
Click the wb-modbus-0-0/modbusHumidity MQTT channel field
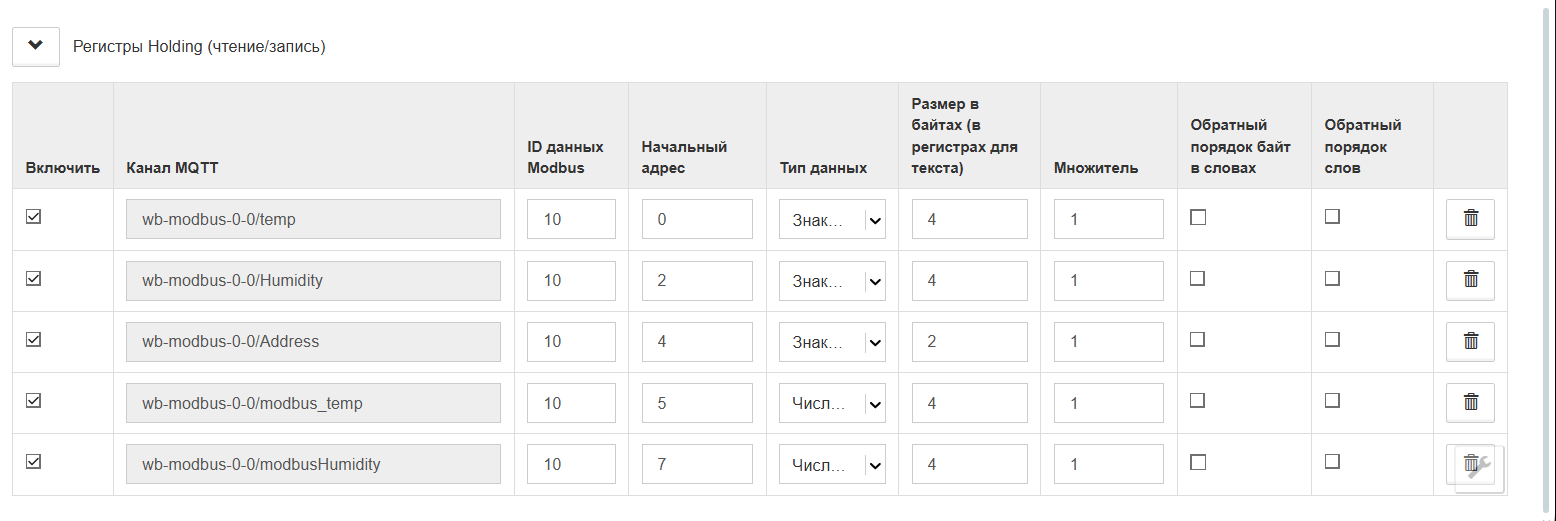(313, 464)
